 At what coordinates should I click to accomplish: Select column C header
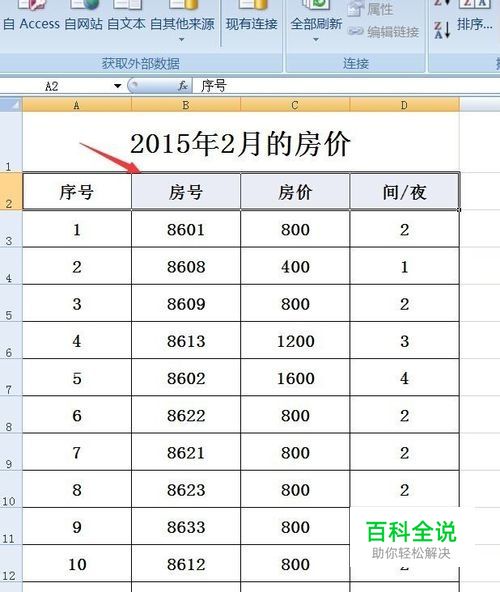[295, 105]
